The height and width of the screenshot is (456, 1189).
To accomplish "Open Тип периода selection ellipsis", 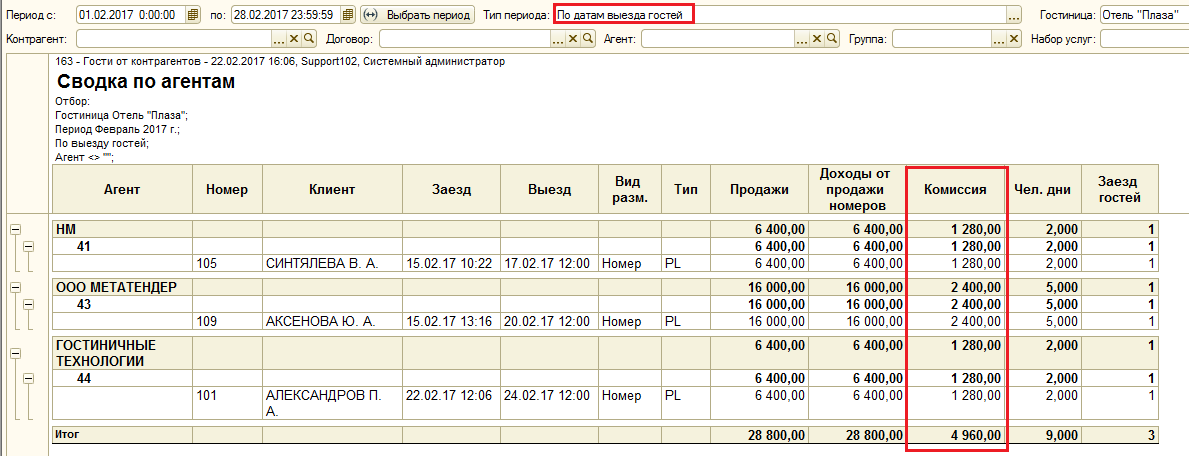I will tap(1013, 14).
